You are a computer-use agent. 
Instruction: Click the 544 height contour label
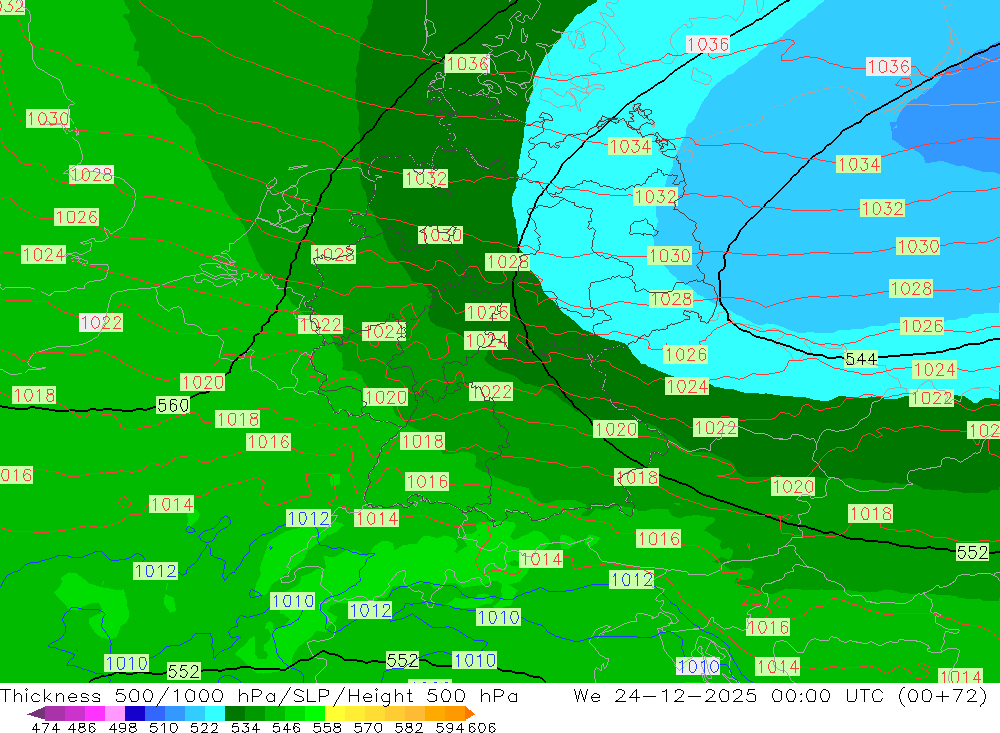[861, 359]
